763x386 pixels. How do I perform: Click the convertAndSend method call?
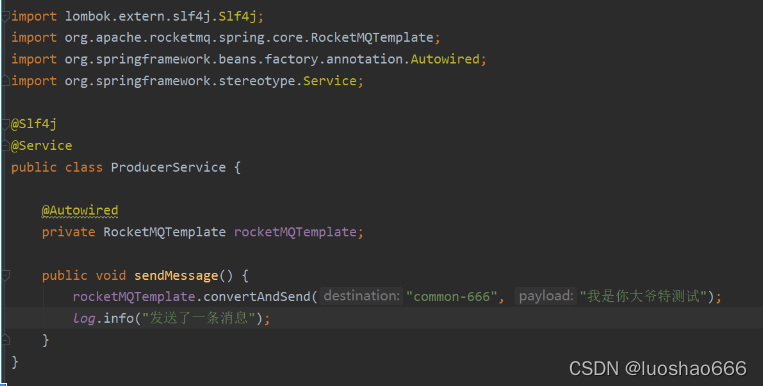click(x=256, y=296)
